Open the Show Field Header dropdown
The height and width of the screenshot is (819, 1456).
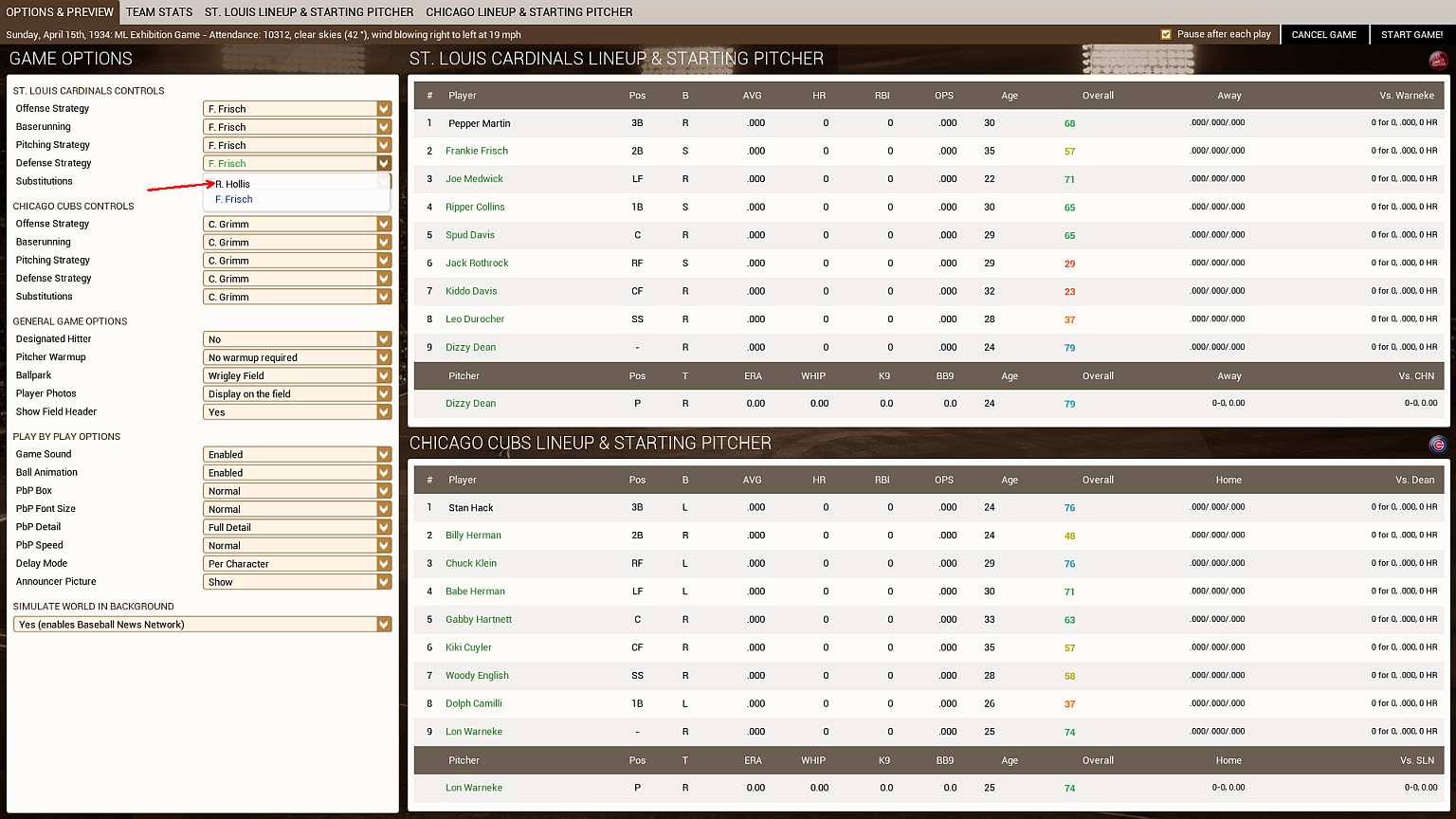pyautogui.click(x=297, y=412)
